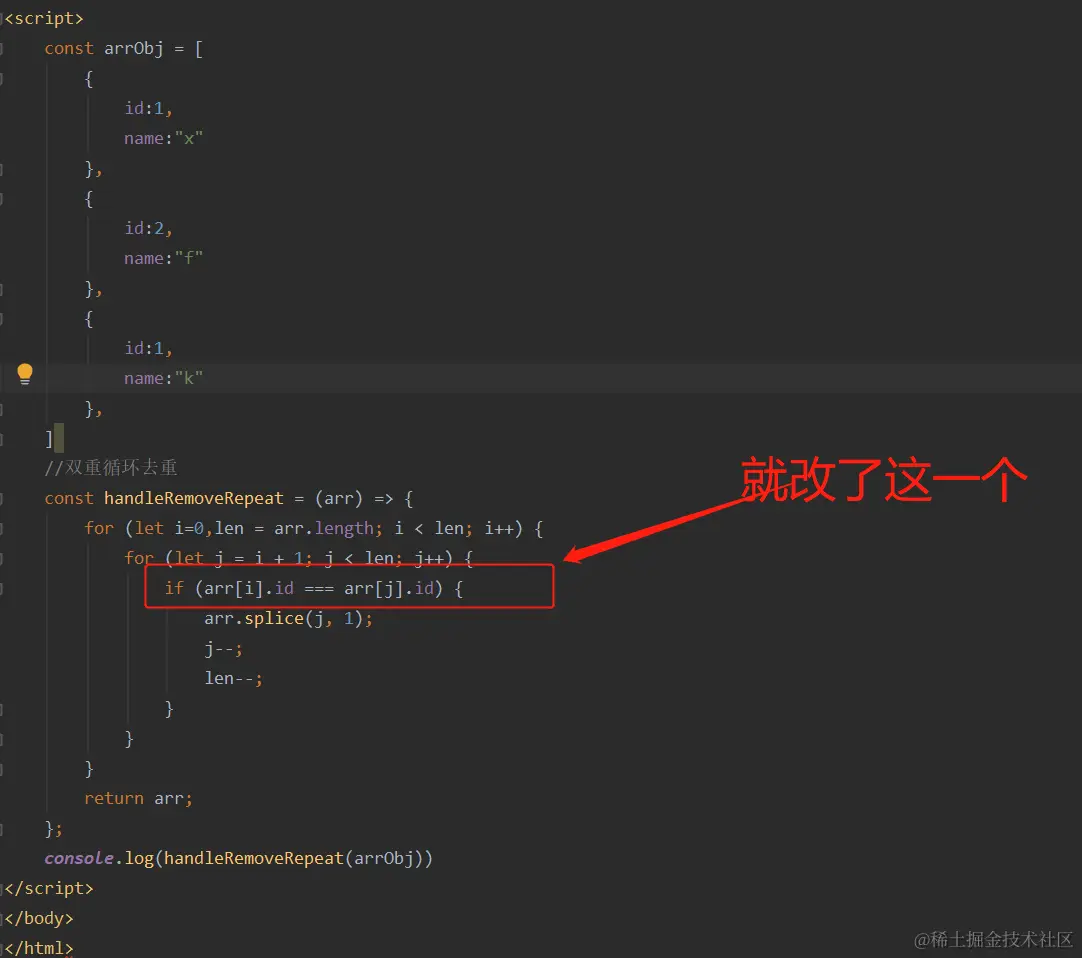This screenshot has width=1082, height=958.
Task: Click the closing ] bracket of arrObj
Action: 49,439
